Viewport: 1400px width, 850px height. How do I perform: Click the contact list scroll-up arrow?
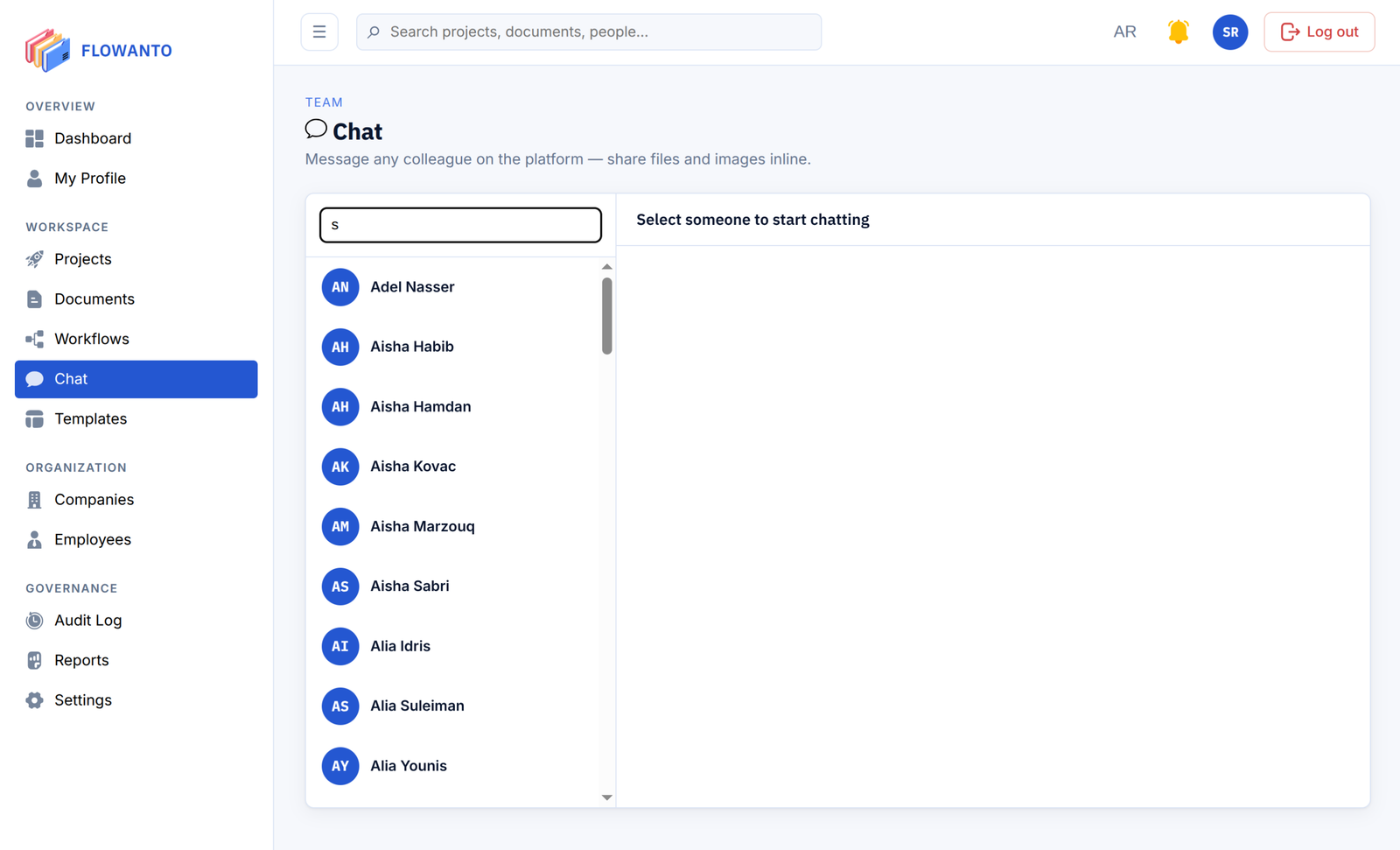tap(606, 267)
